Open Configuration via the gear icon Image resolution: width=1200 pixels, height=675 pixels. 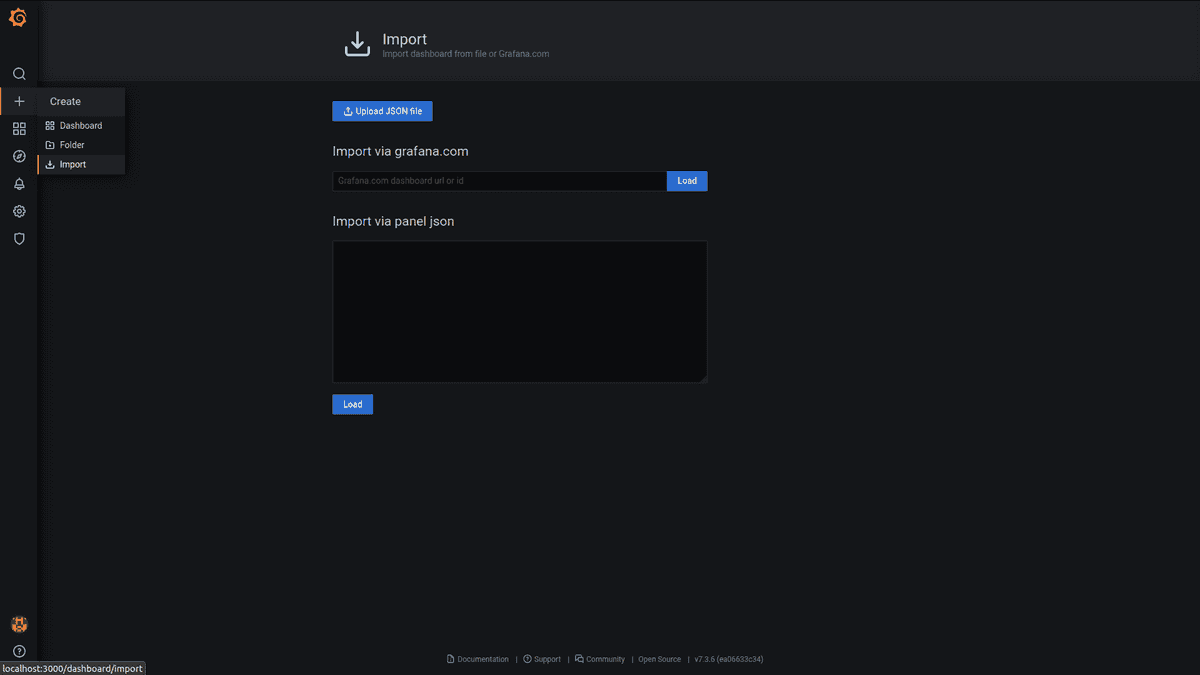pyautogui.click(x=18, y=211)
